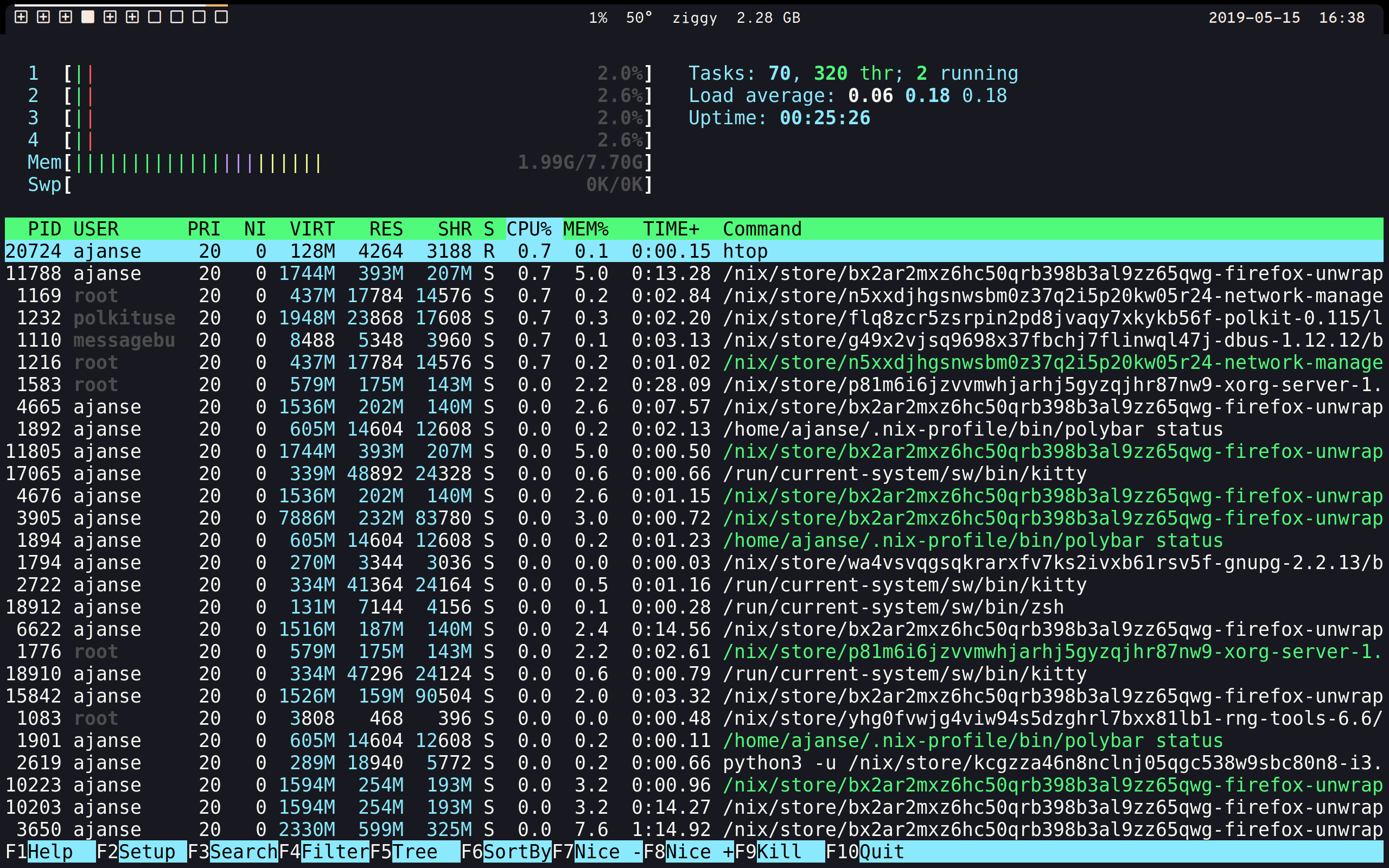Switch to the last empty workspace icon
Viewport: 1389px width, 868px height.
[221, 17]
